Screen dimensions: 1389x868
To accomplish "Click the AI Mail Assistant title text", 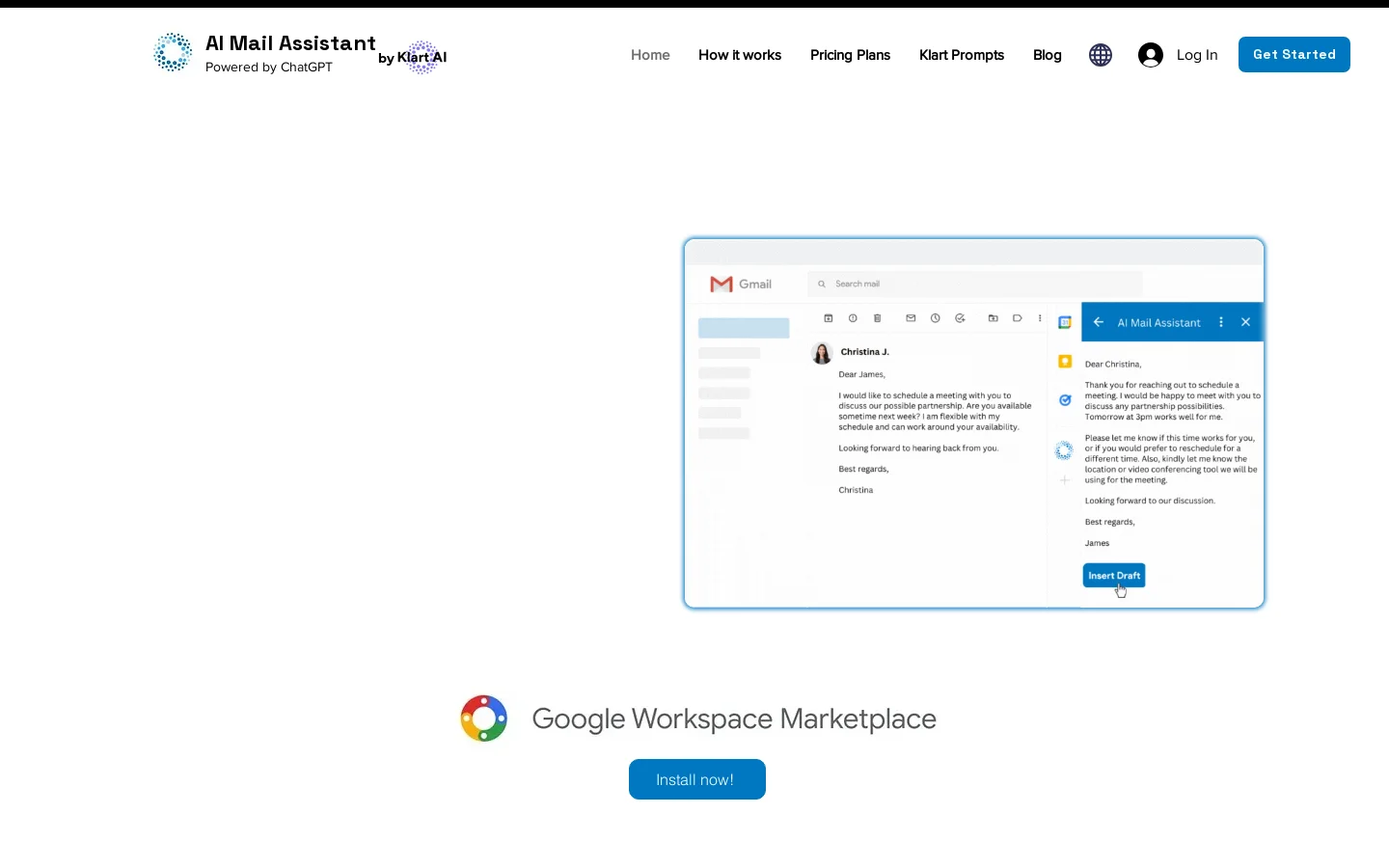I will pos(290,43).
